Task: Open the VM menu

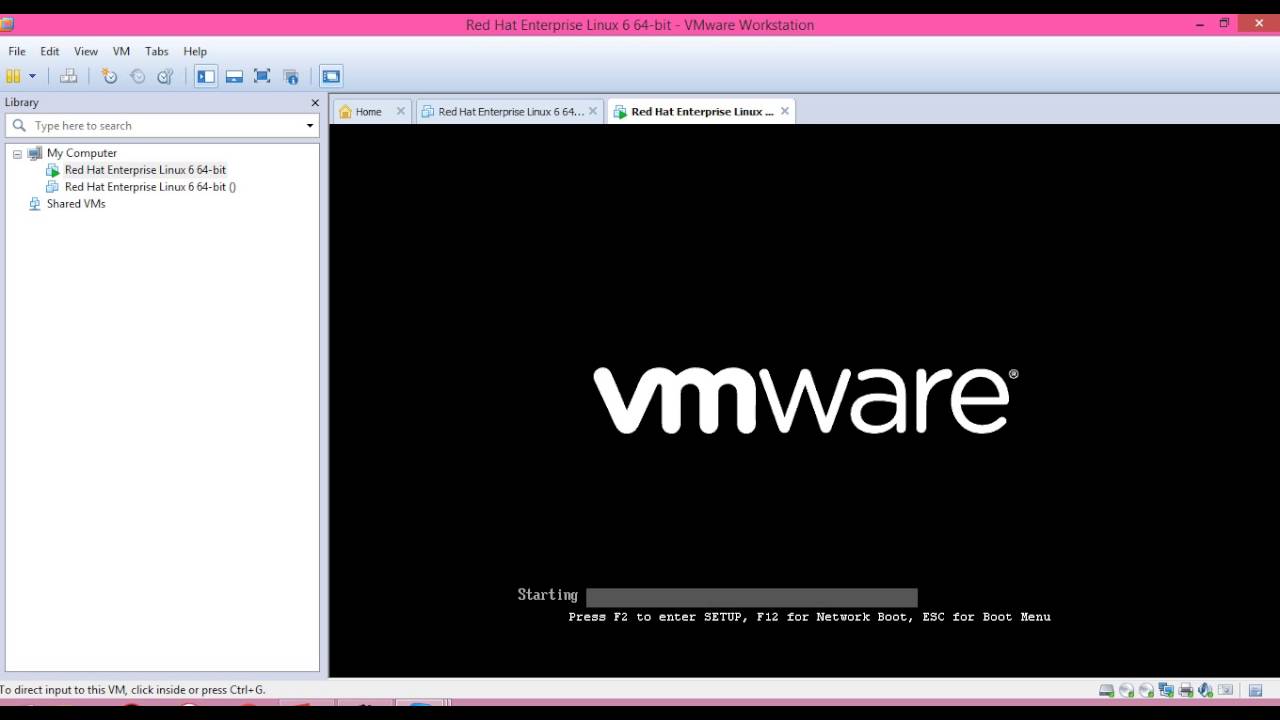Action: (121, 51)
